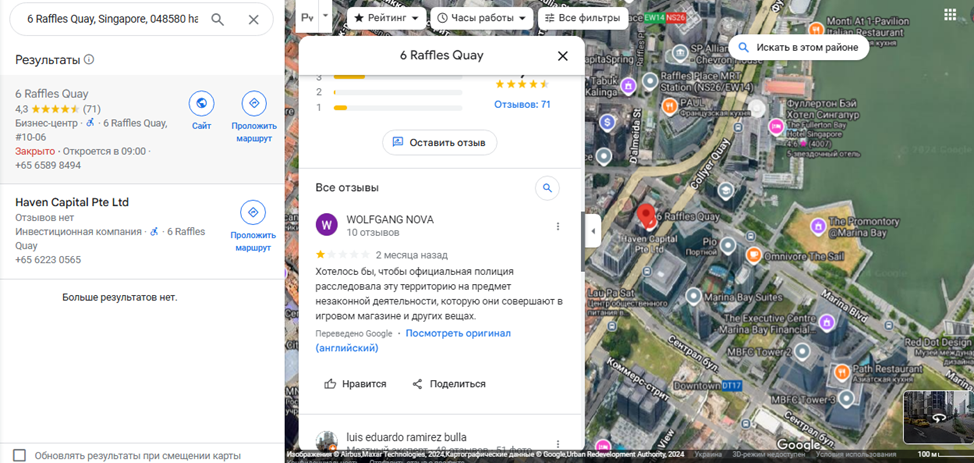The height and width of the screenshot is (463, 974).
Task: Click the 2-star rating bar
Action: pyautogui.click(x=398, y=92)
